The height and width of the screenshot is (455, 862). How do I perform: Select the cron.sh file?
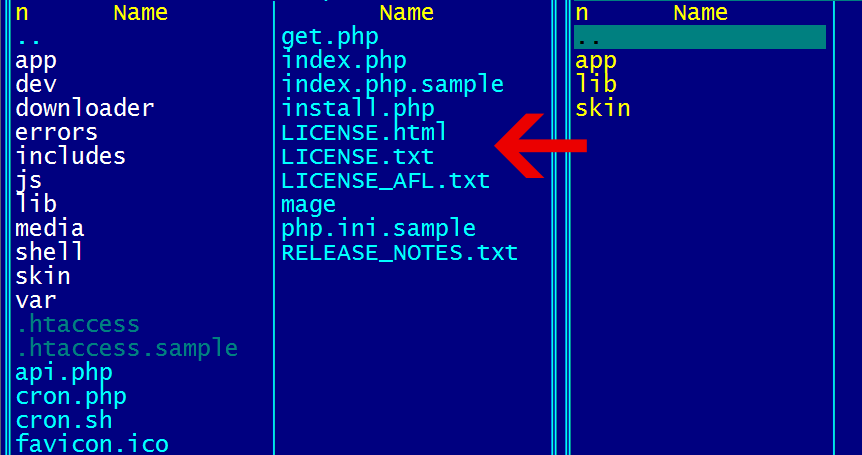point(64,420)
